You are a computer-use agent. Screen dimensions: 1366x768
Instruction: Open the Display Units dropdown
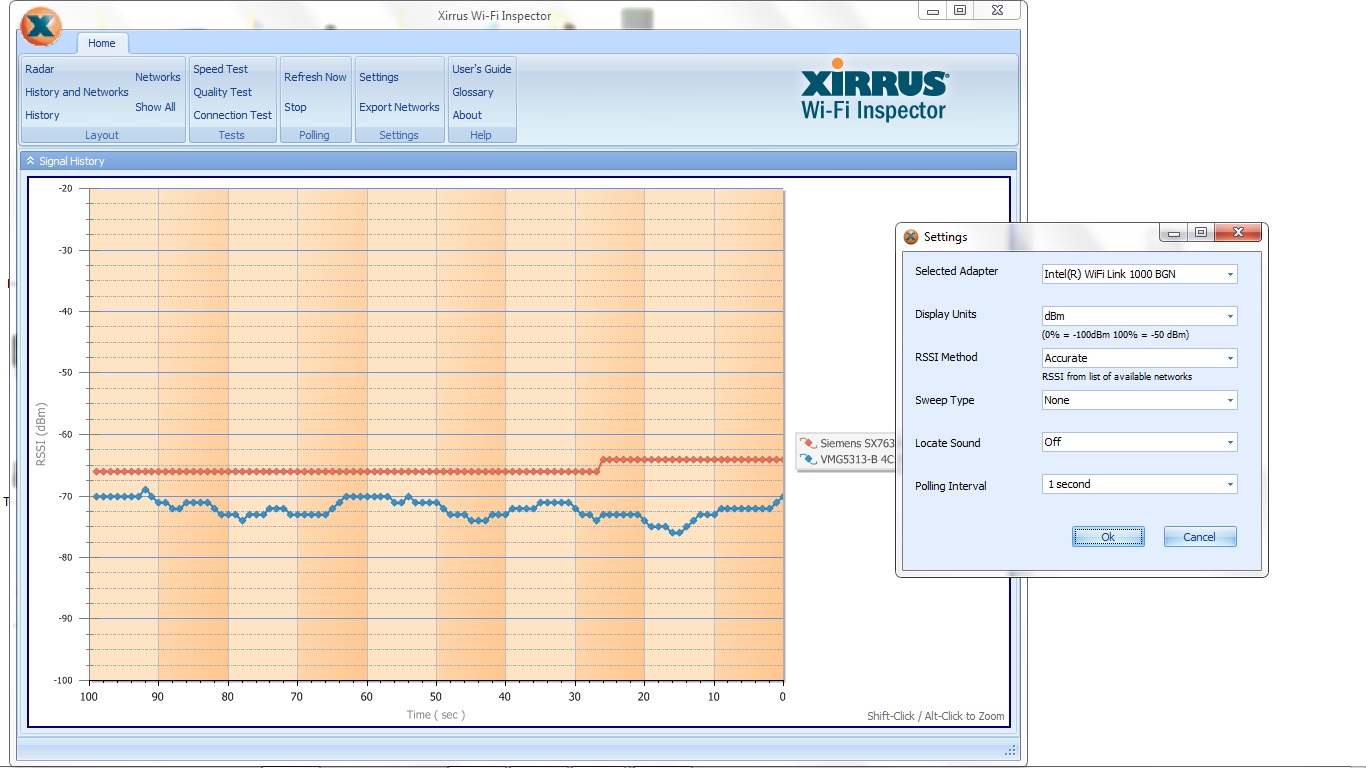click(1139, 316)
